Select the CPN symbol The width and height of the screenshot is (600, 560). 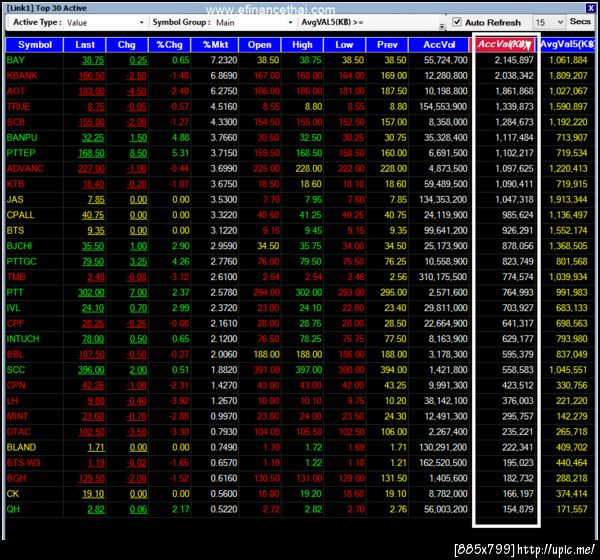tap(16, 385)
